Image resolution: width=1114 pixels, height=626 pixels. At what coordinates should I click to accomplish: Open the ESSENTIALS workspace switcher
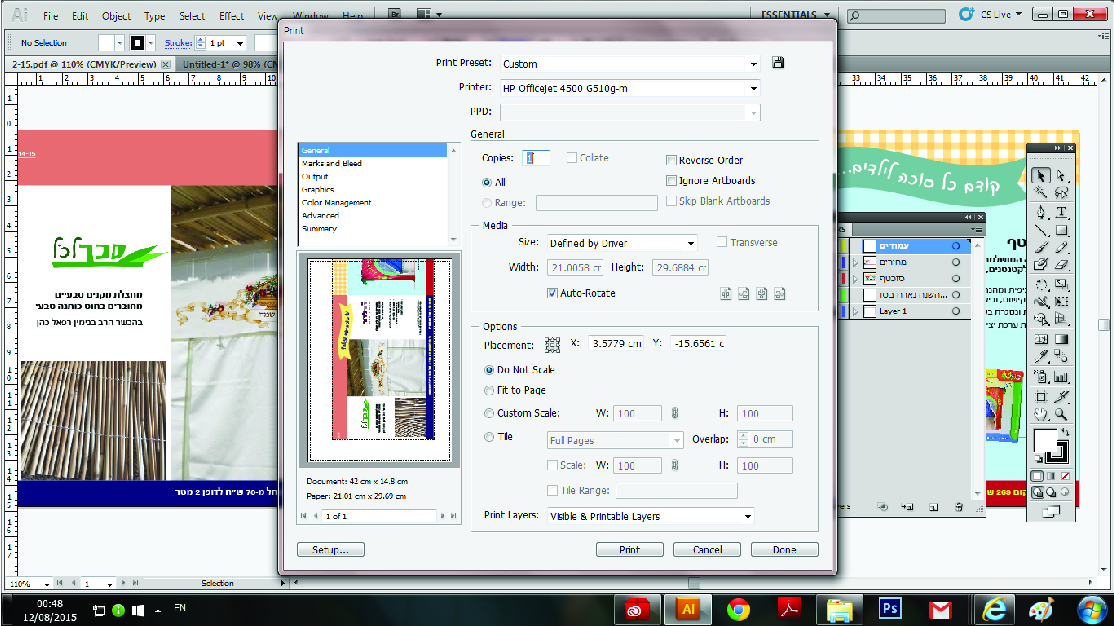[x=795, y=14]
